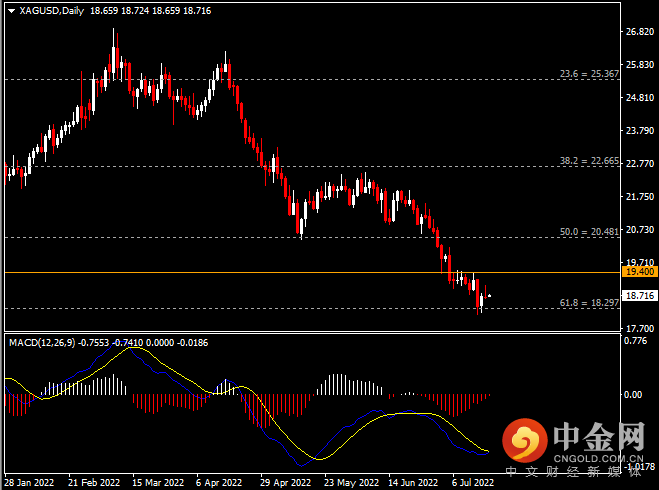The image size is (659, 490).
Task: Click the 22.770 price axis value
Action: click(x=640, y=163)
